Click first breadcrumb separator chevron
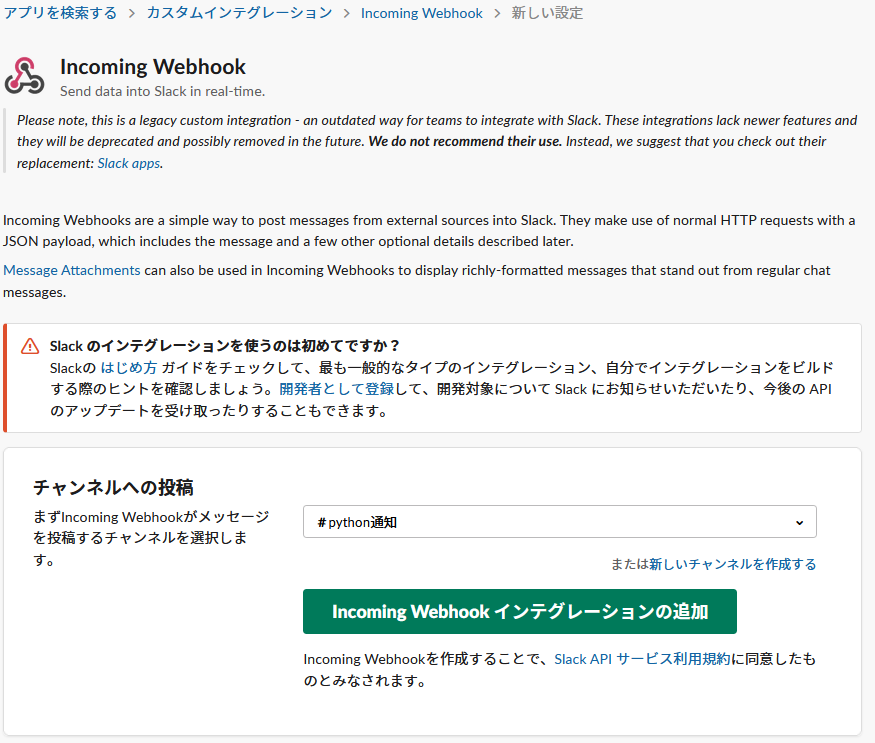Image resolution: width=875 pixels, height=743 pixels. (x=132, y=13)
